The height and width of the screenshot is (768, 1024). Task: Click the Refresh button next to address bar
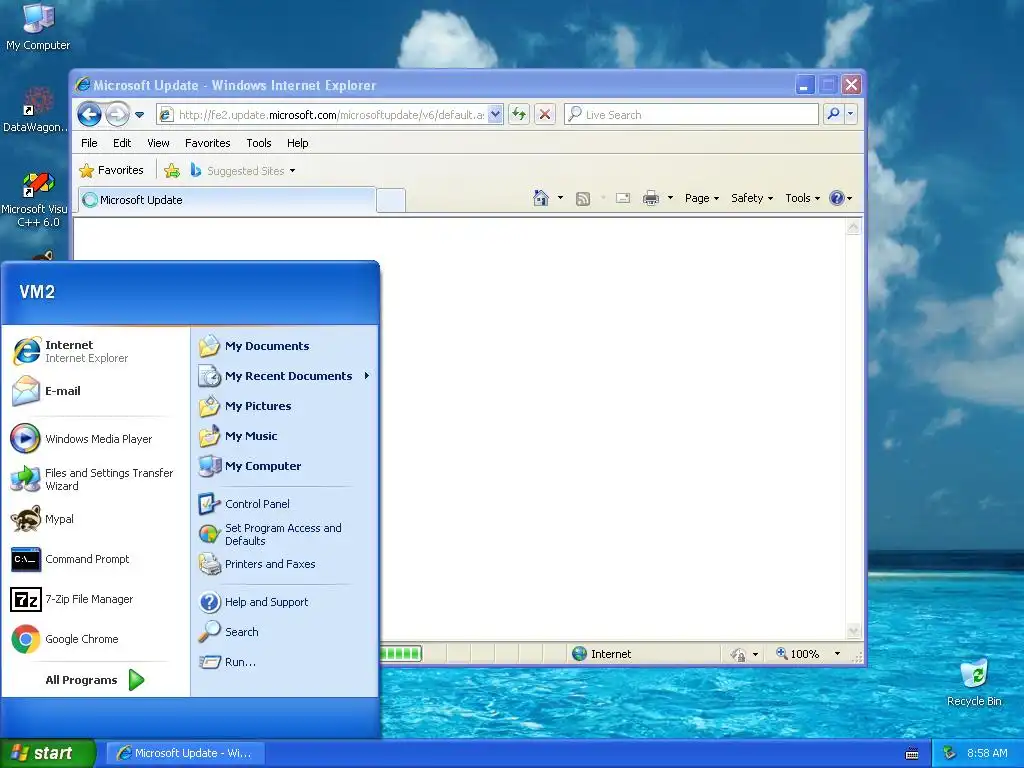coord(519,114)
